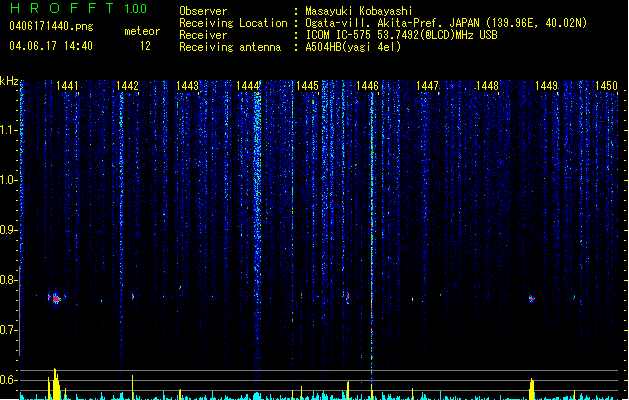Image resolution: width=629 pixels, height=400 pixels.
Task: Click time marker 1444
Action: 248,86
